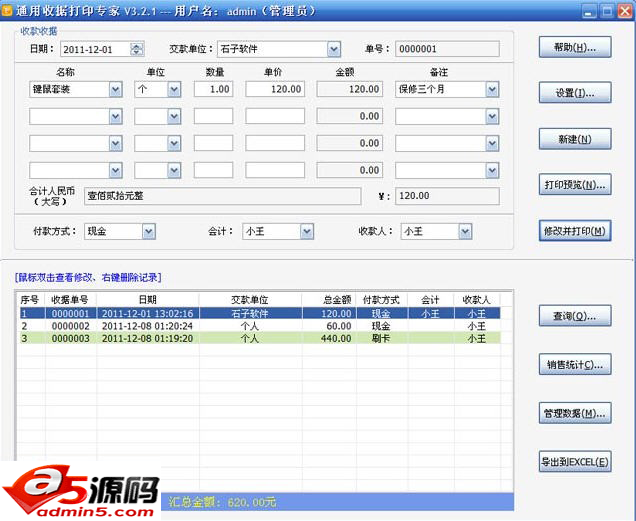Click fourth row unit price field
636x521 pixels.
[275, 170]
